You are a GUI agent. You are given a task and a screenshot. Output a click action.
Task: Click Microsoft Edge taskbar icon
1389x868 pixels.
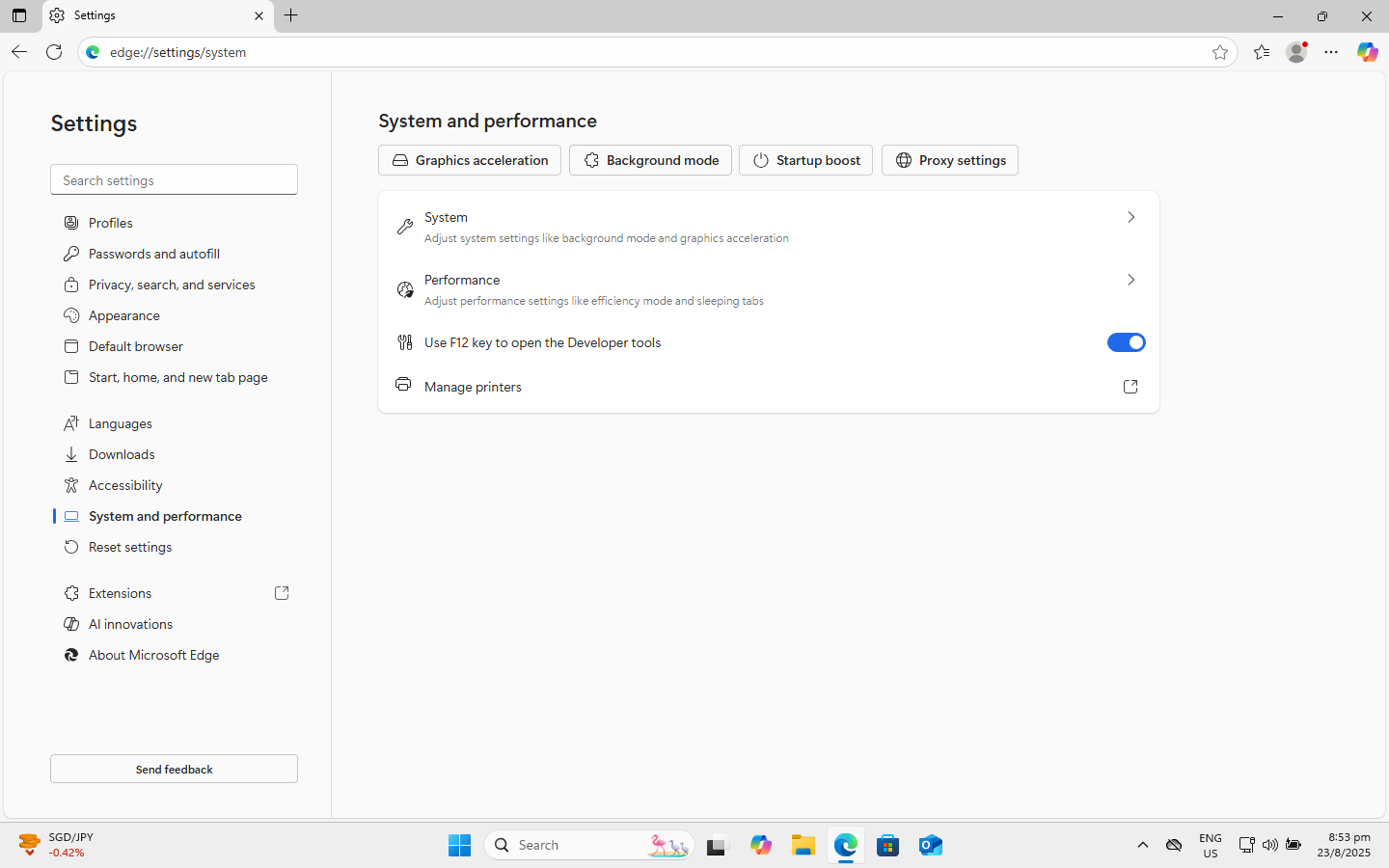pyautogui.click(x=846, y=845)
